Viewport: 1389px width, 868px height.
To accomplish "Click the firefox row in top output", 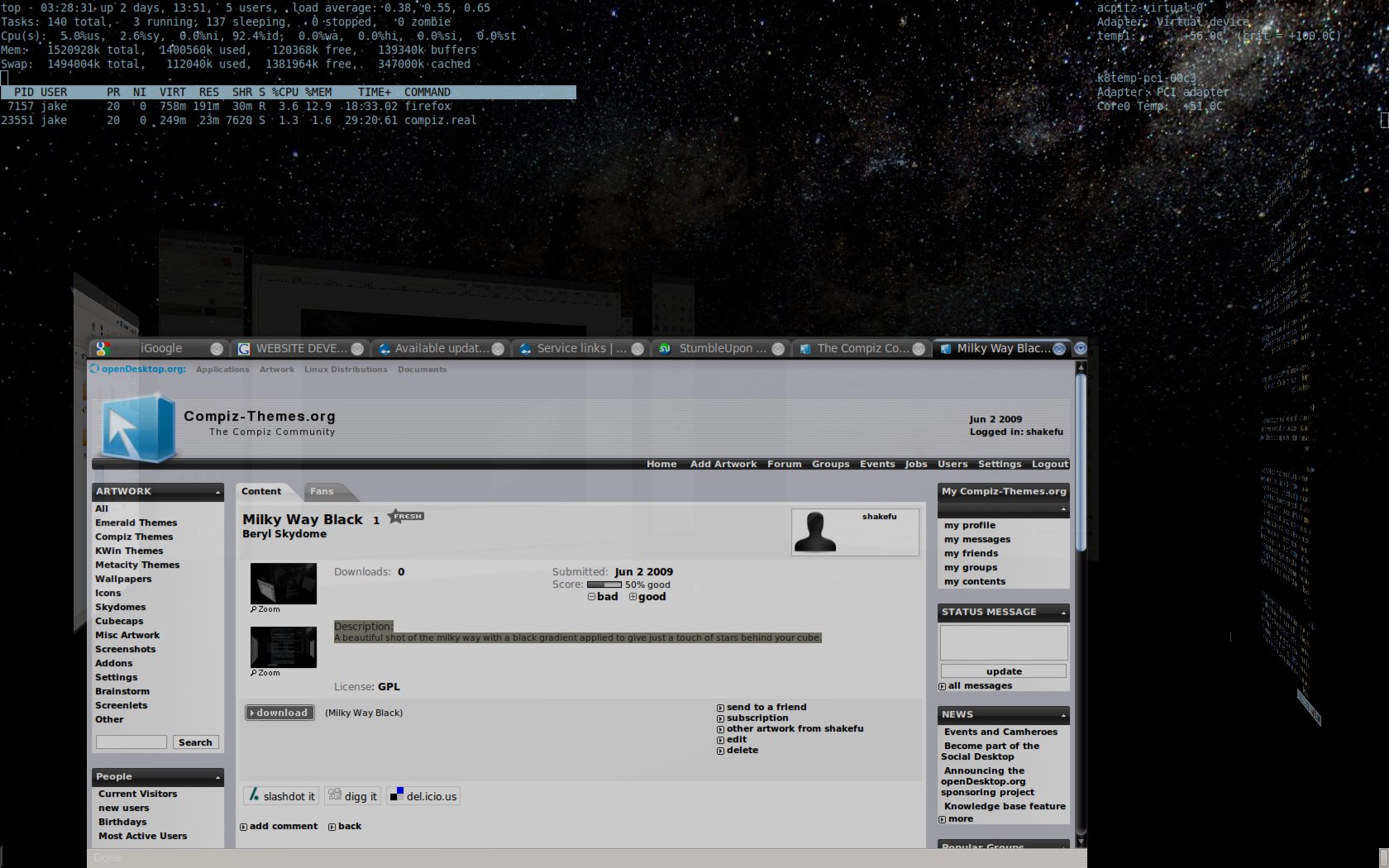I will pos(288,107).
